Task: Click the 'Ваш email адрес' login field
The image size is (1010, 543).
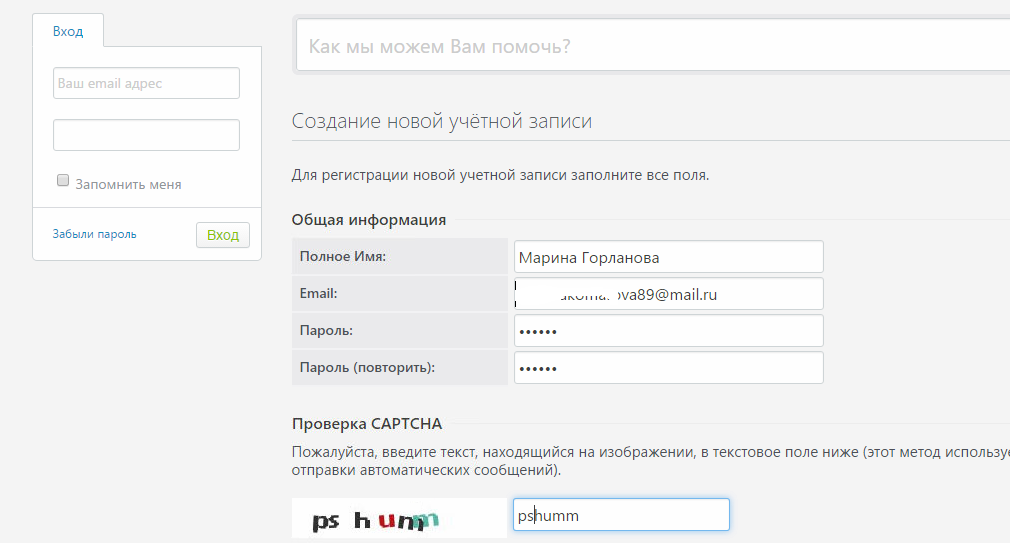Action: coord(146,83)
